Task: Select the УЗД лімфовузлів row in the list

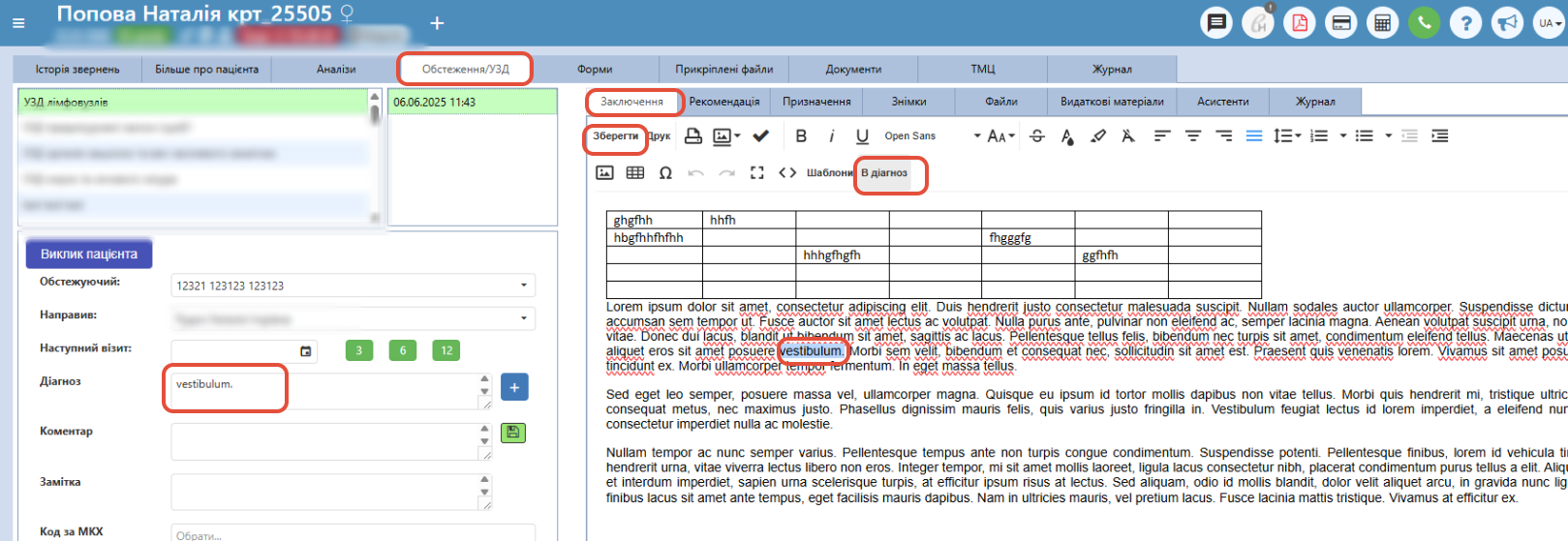Action: tap(194, 102)
